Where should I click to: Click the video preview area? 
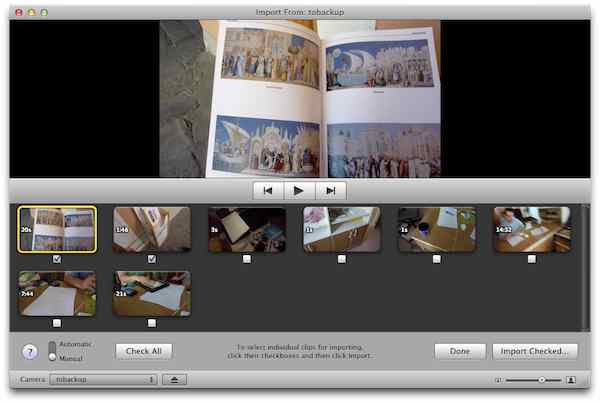pyautogui.click(x=300, y=99)
